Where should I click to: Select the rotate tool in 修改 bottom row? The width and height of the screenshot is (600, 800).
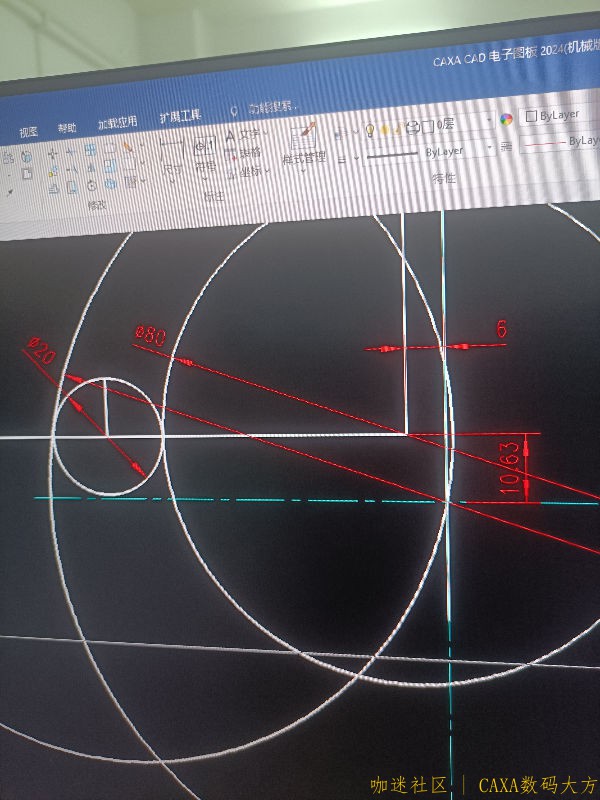point(91,186)
